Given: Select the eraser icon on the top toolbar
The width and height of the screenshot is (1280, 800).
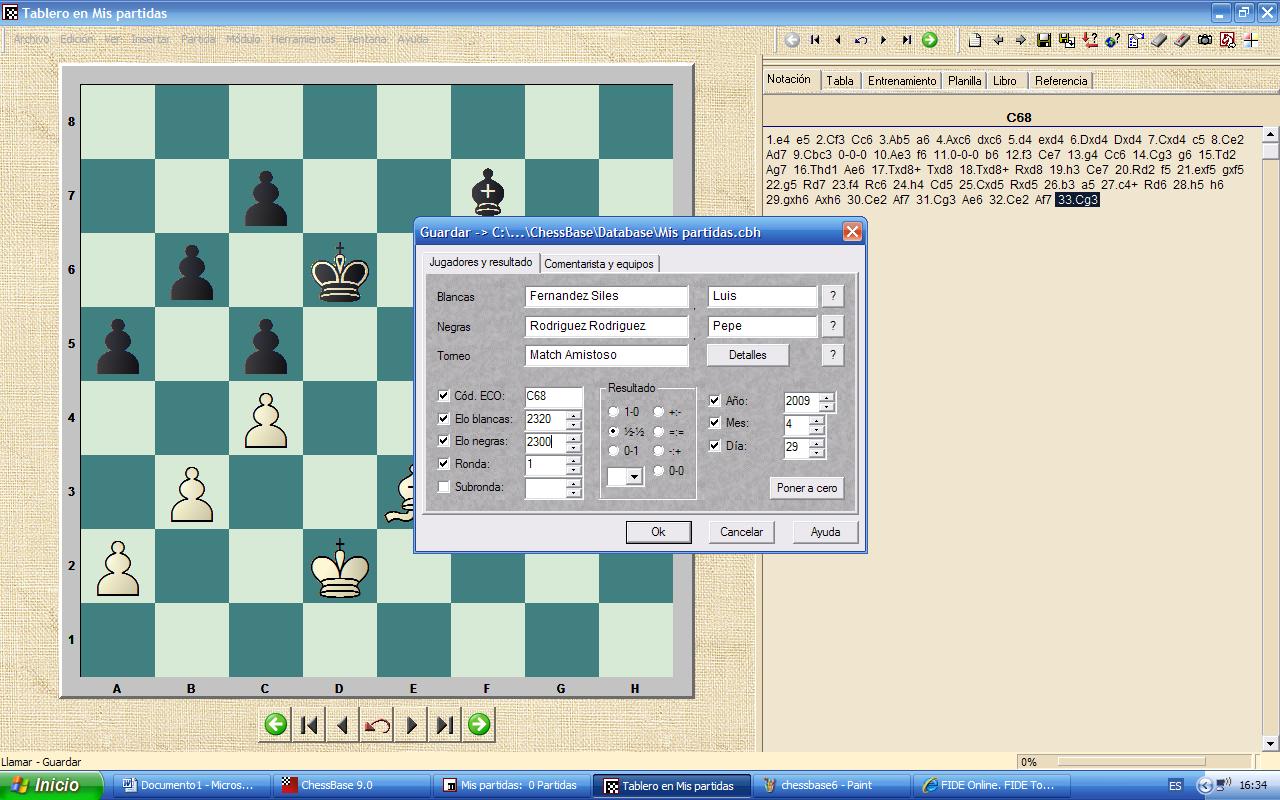Looking at the screenshot, I should point(1157,40).
